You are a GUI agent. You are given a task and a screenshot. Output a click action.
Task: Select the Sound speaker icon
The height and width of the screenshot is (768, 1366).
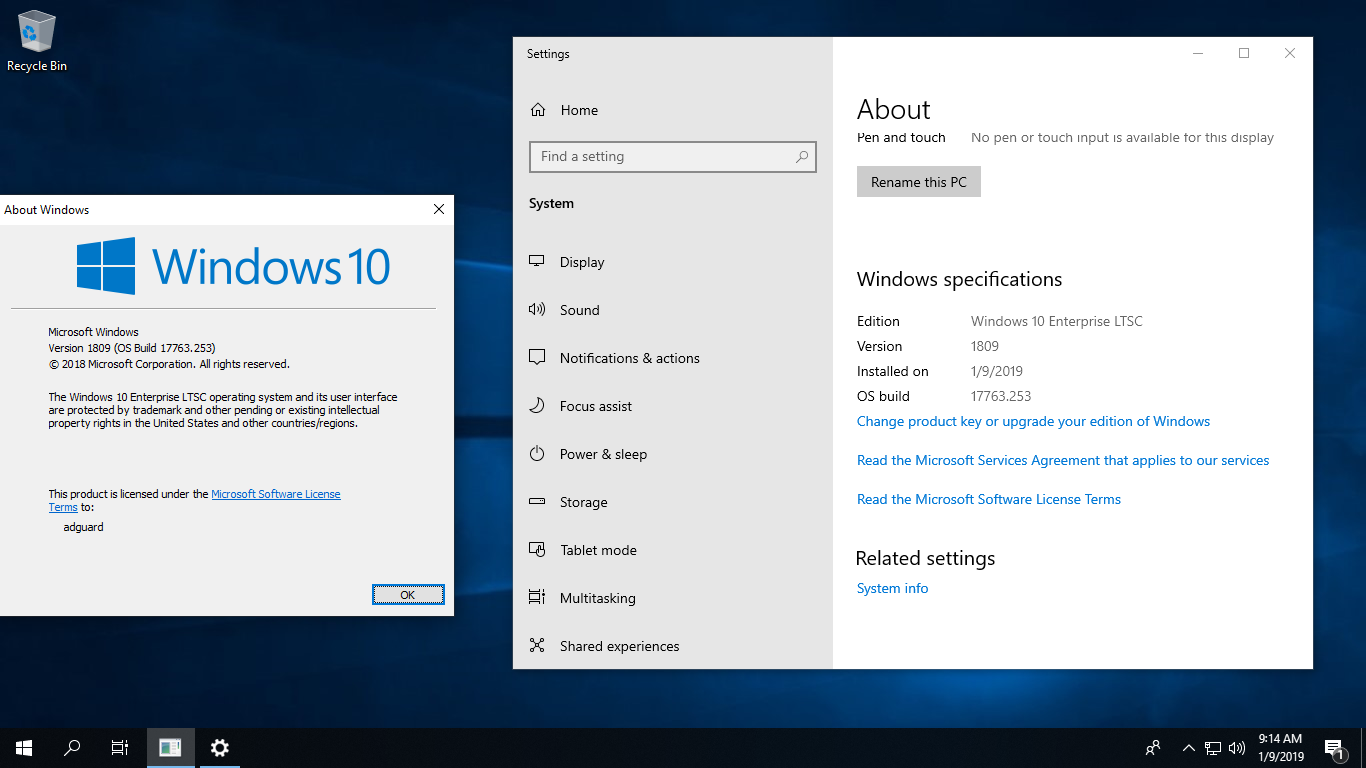click(x=537, y=310)
